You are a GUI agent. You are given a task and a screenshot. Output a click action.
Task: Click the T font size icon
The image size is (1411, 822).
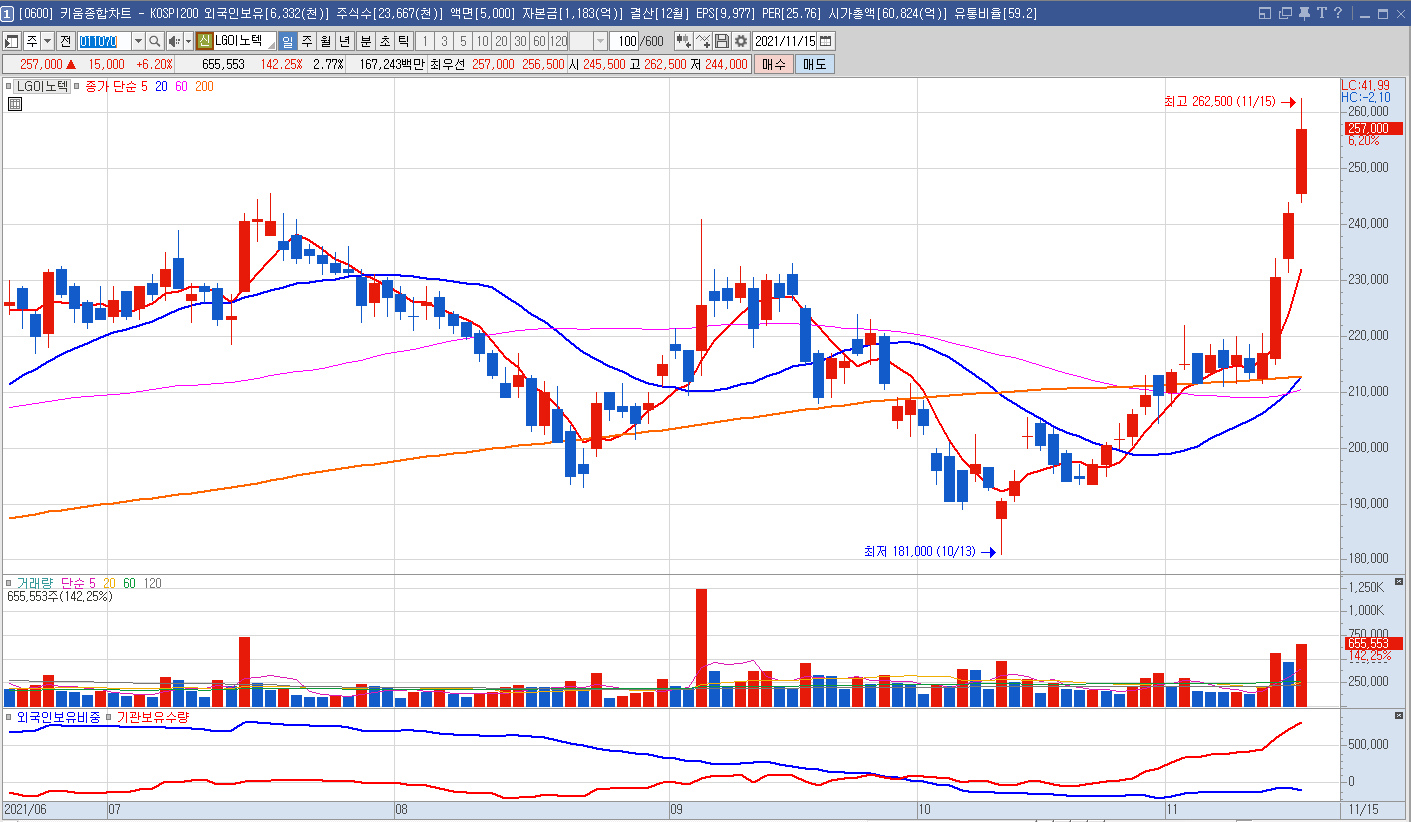[1322, 13]
